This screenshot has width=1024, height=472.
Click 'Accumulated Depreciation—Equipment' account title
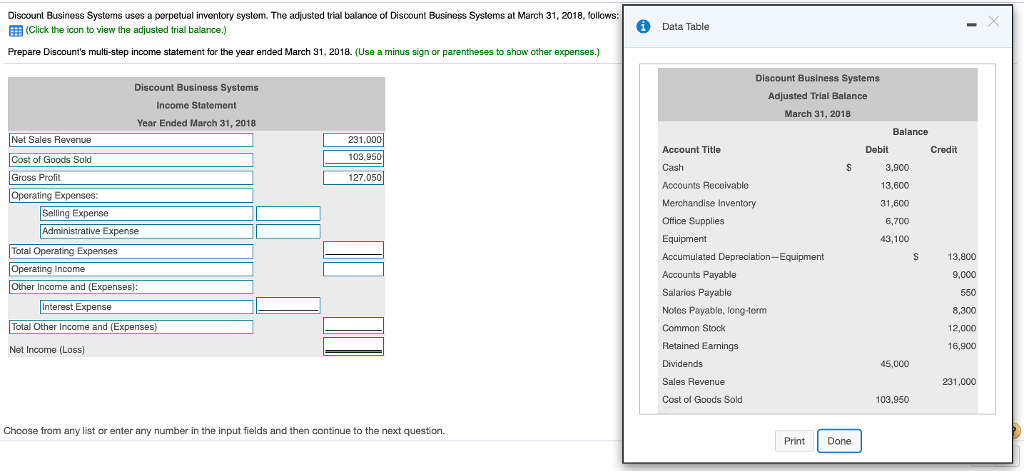point(743,257)
